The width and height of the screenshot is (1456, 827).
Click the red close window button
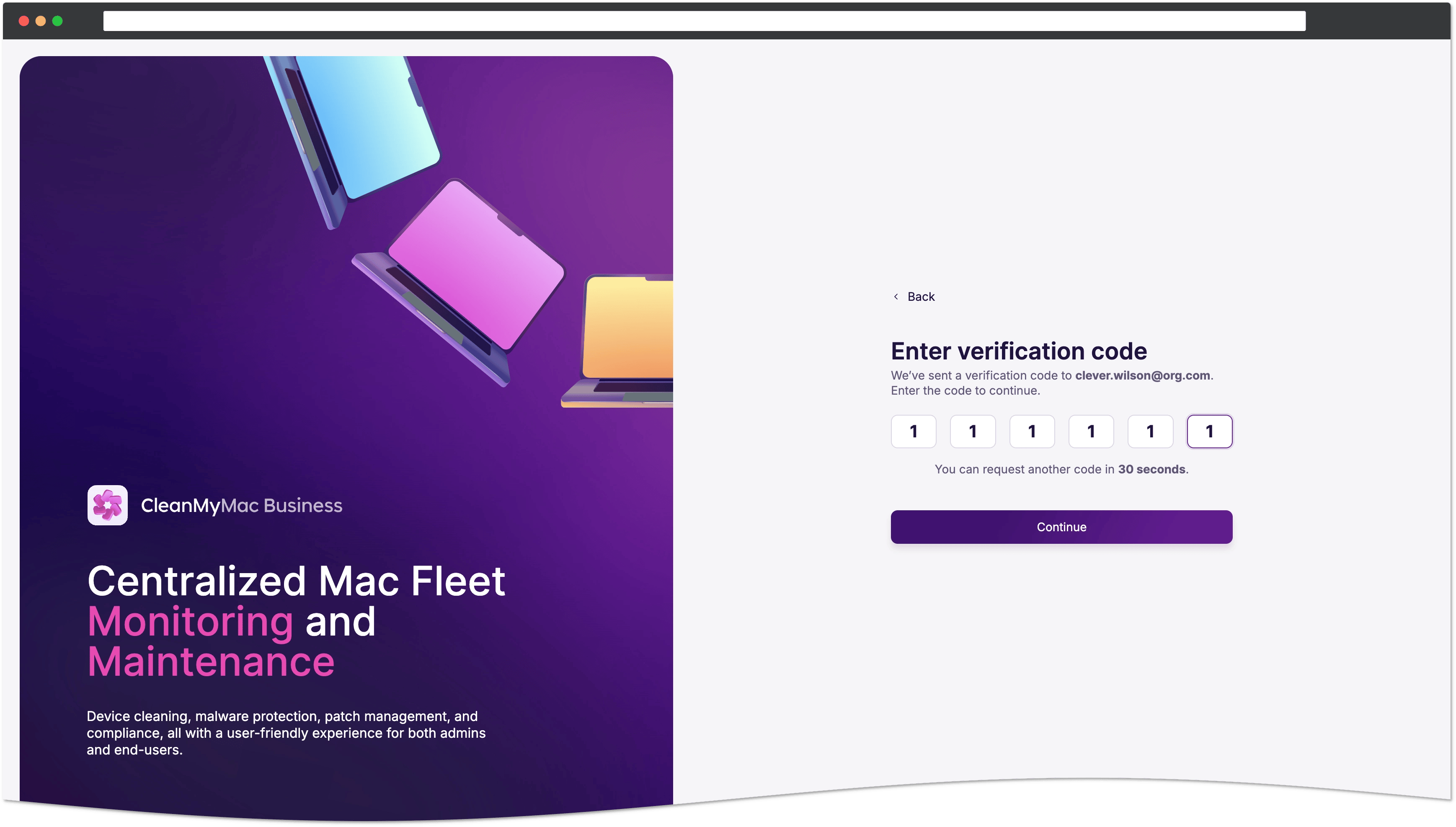coord(24,21)
